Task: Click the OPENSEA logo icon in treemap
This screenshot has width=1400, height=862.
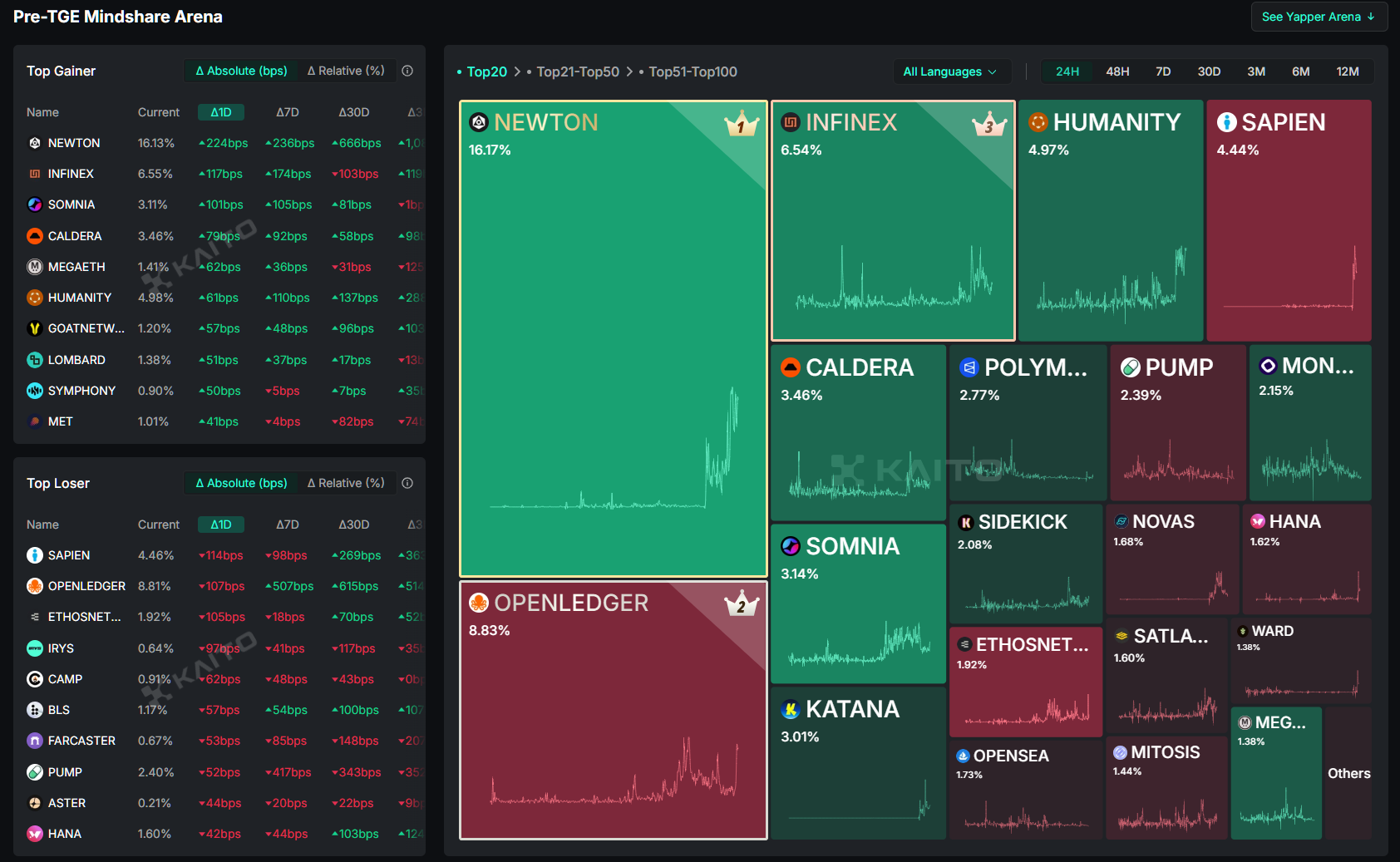Action: pos(963,756)
